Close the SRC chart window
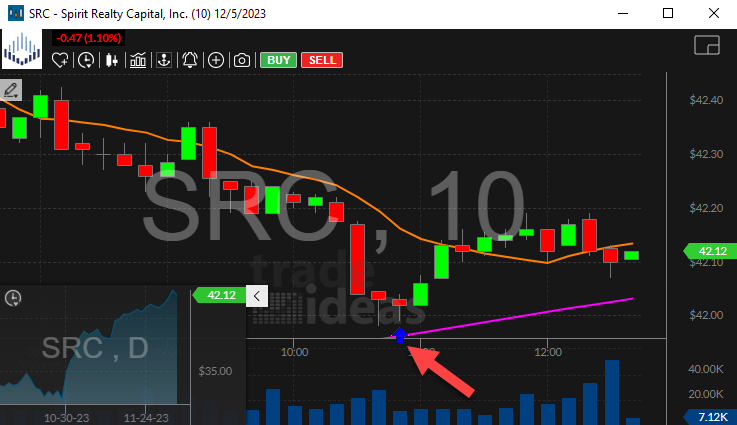This screenshot has width=737, height=425. (713, 13)
